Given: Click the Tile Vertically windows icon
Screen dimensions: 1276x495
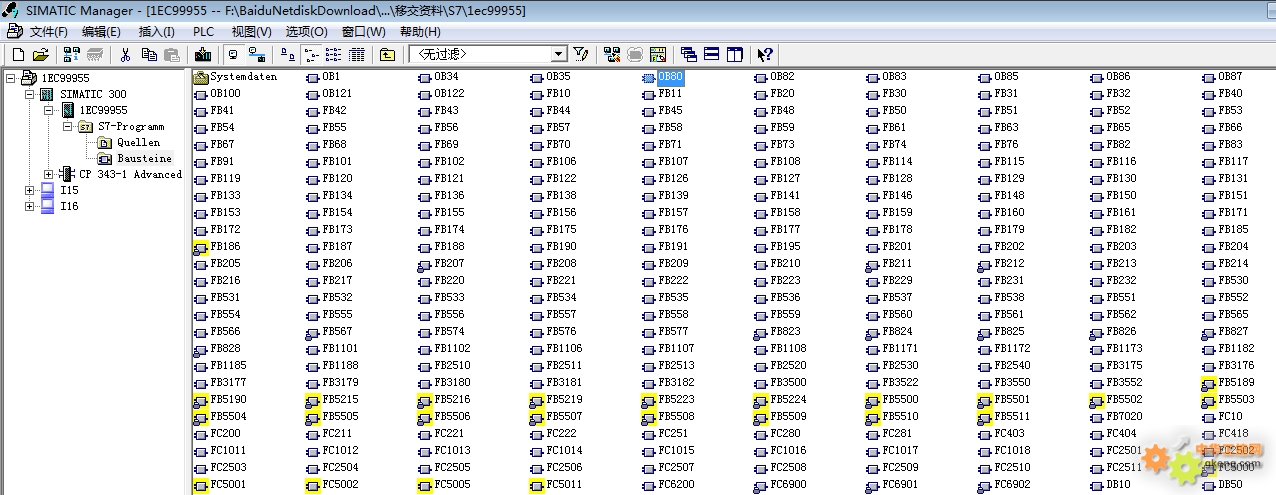Looking at the screenshot, I should pyautogui.click(x=733, y=54).
